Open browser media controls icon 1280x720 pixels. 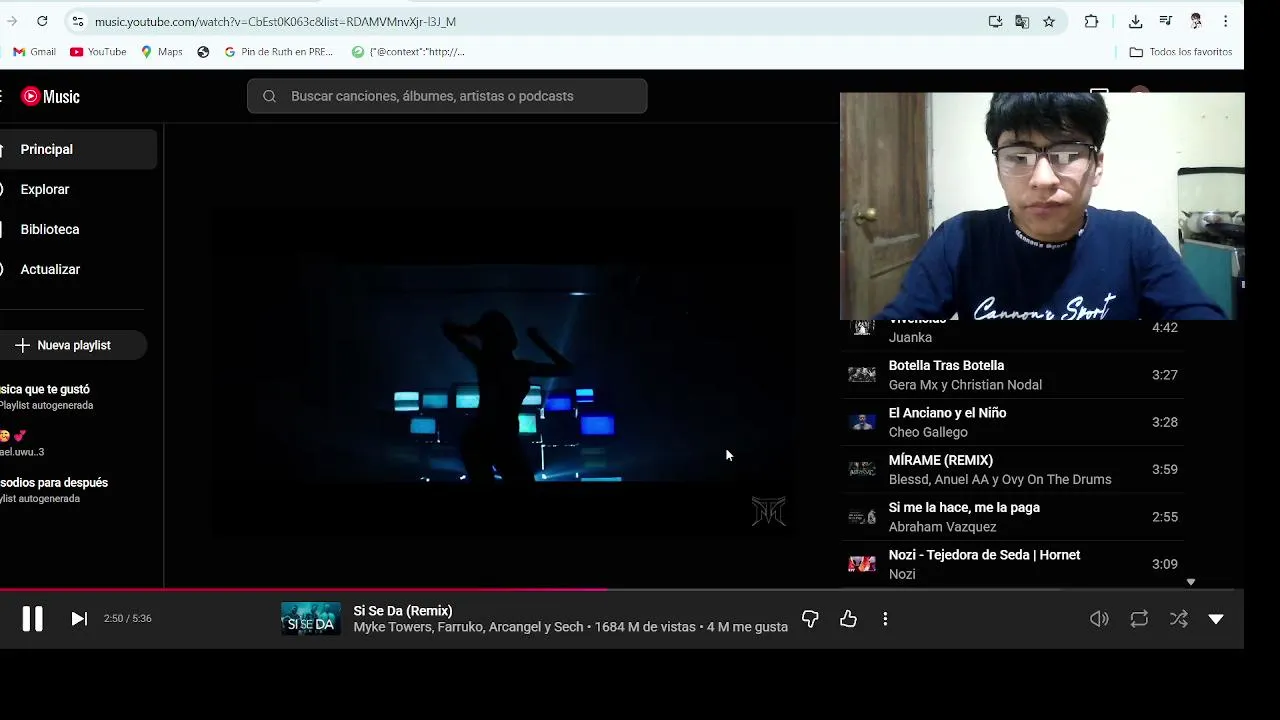tap(1166, 21)
